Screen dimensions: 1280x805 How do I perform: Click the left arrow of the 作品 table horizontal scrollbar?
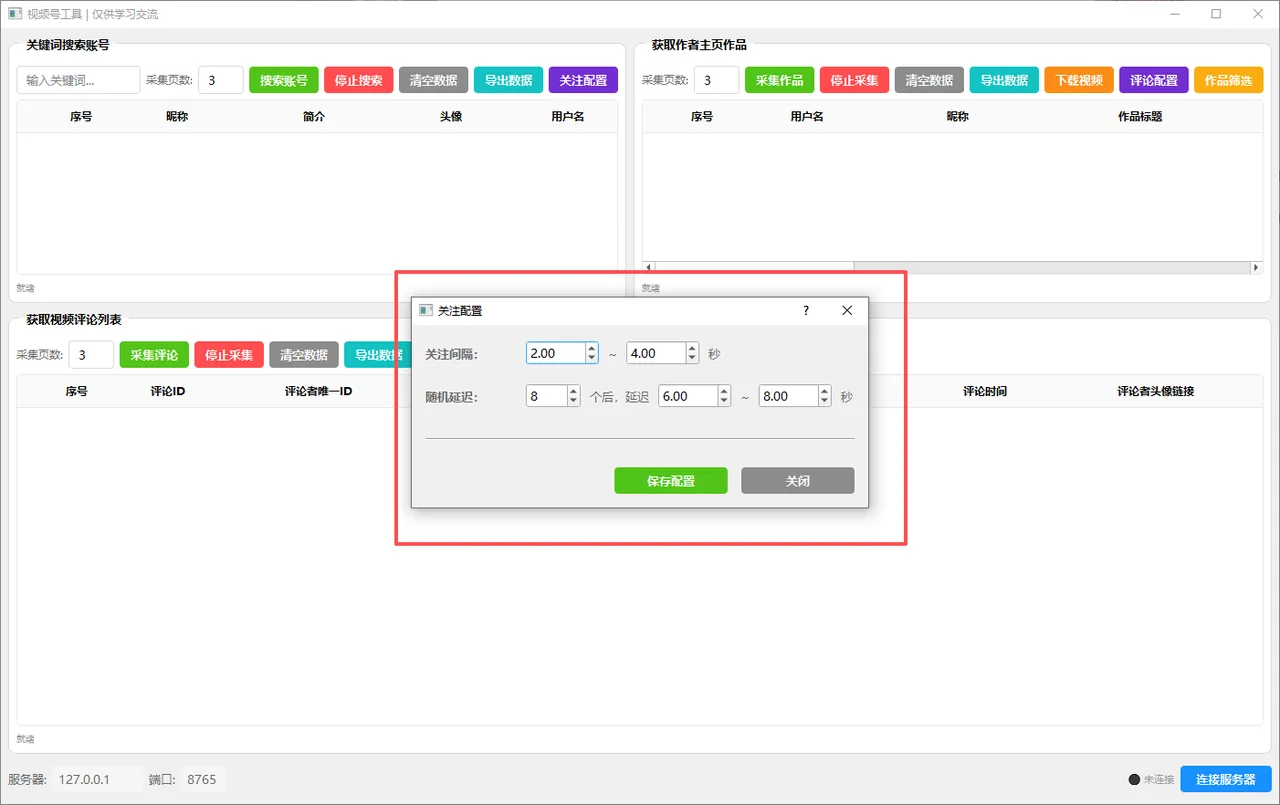(x=648, y=267)
